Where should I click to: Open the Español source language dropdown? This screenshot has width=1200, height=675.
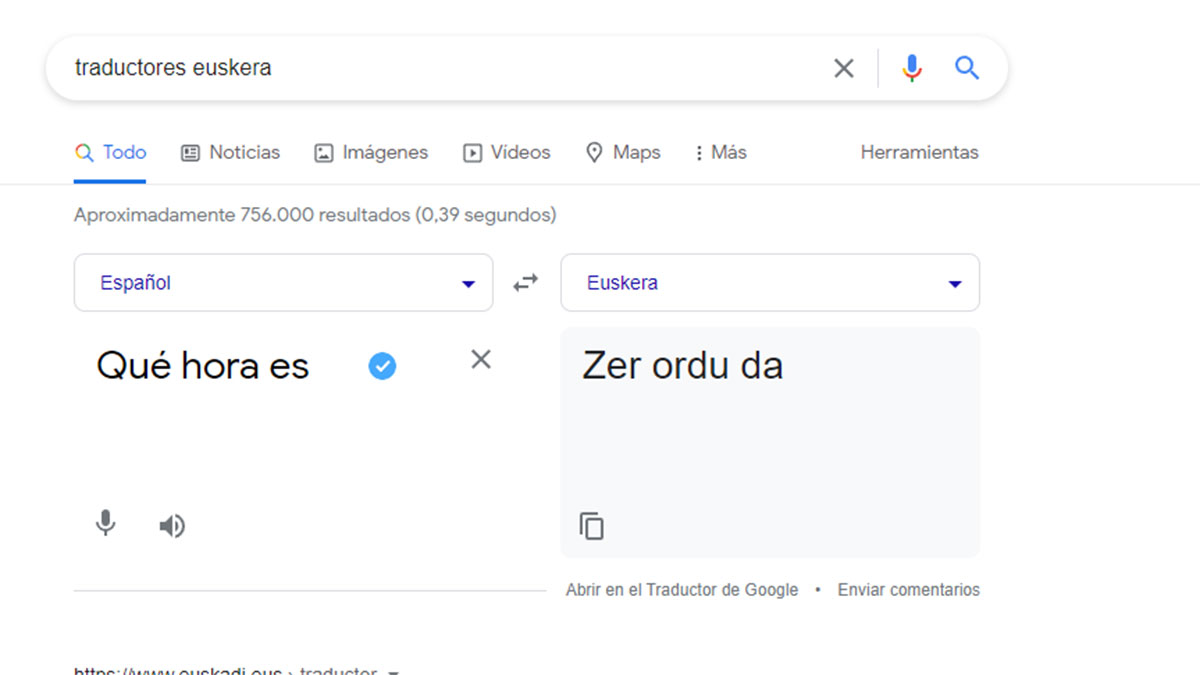point(283,283)
